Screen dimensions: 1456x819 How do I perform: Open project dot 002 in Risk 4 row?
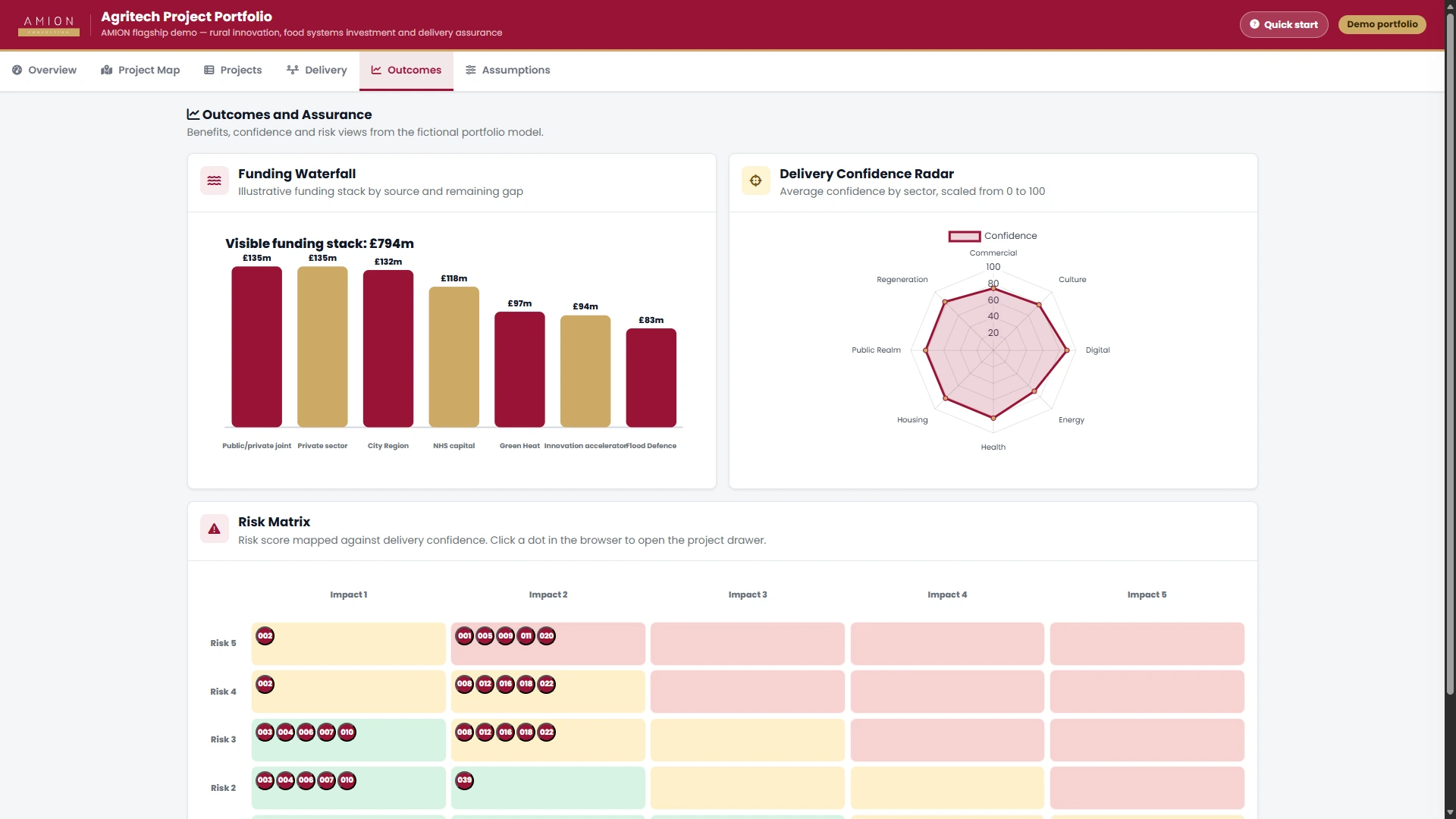pyautogui.click(x=265, y=684)
